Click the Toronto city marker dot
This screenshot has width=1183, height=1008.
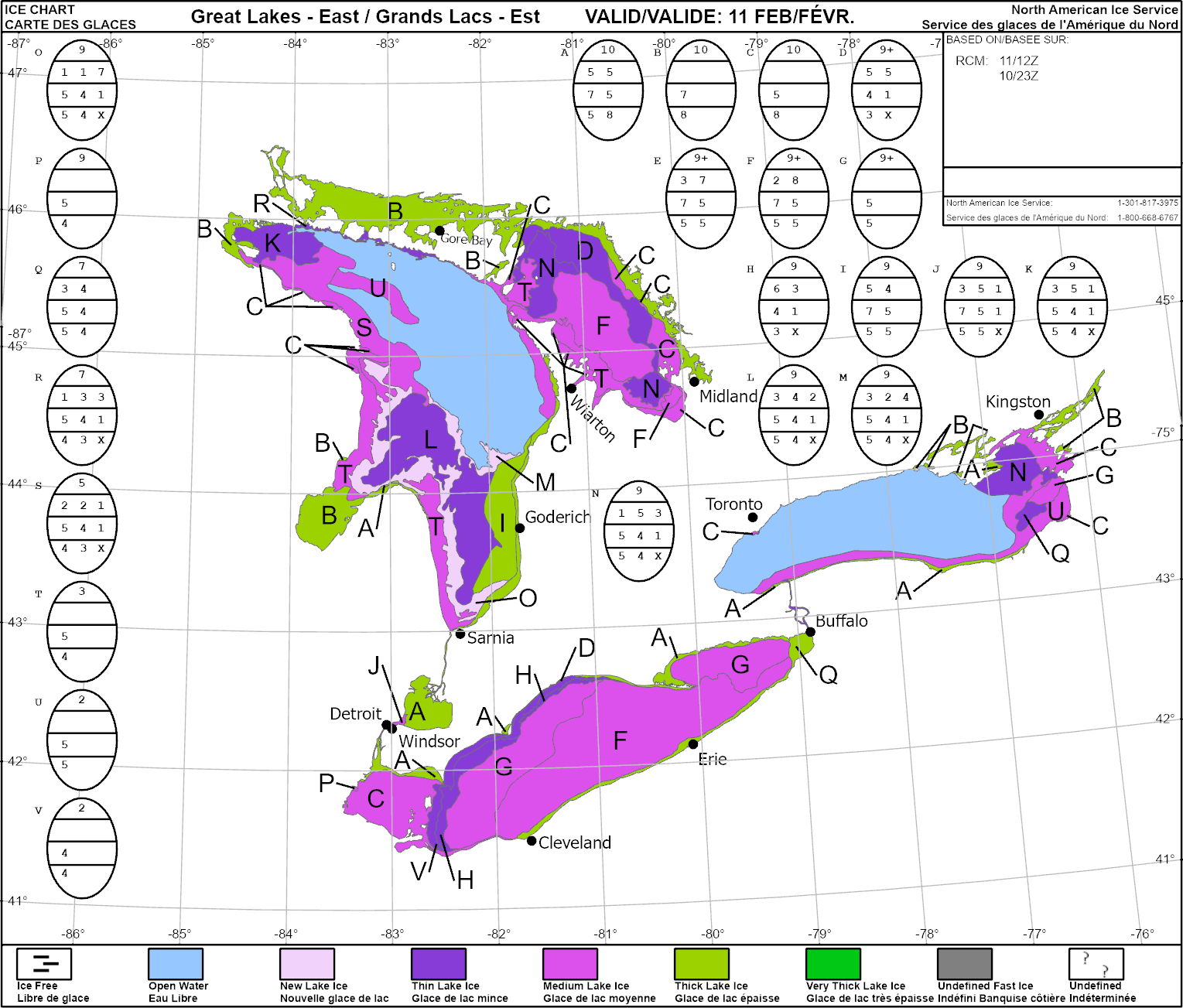point(753,517)
